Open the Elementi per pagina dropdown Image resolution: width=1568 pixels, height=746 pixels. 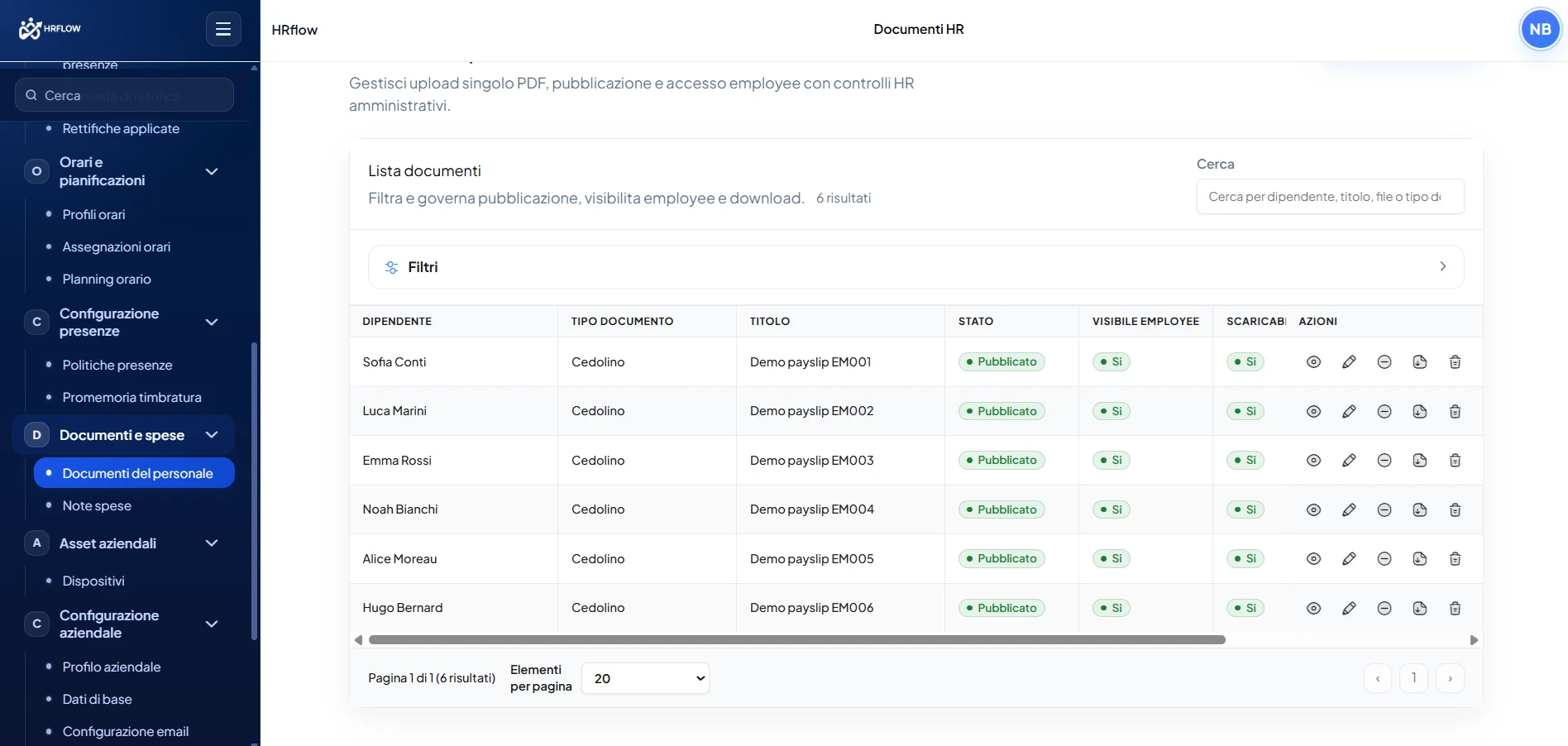645,678
